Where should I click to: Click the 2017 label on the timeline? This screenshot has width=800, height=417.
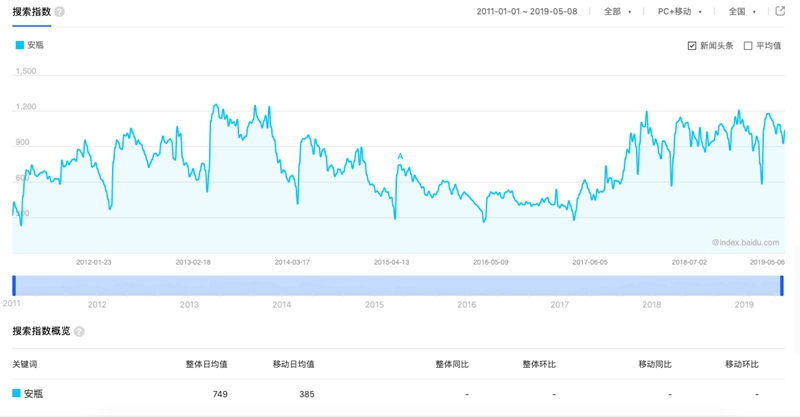pyautogui.click(x=559, y=305)
